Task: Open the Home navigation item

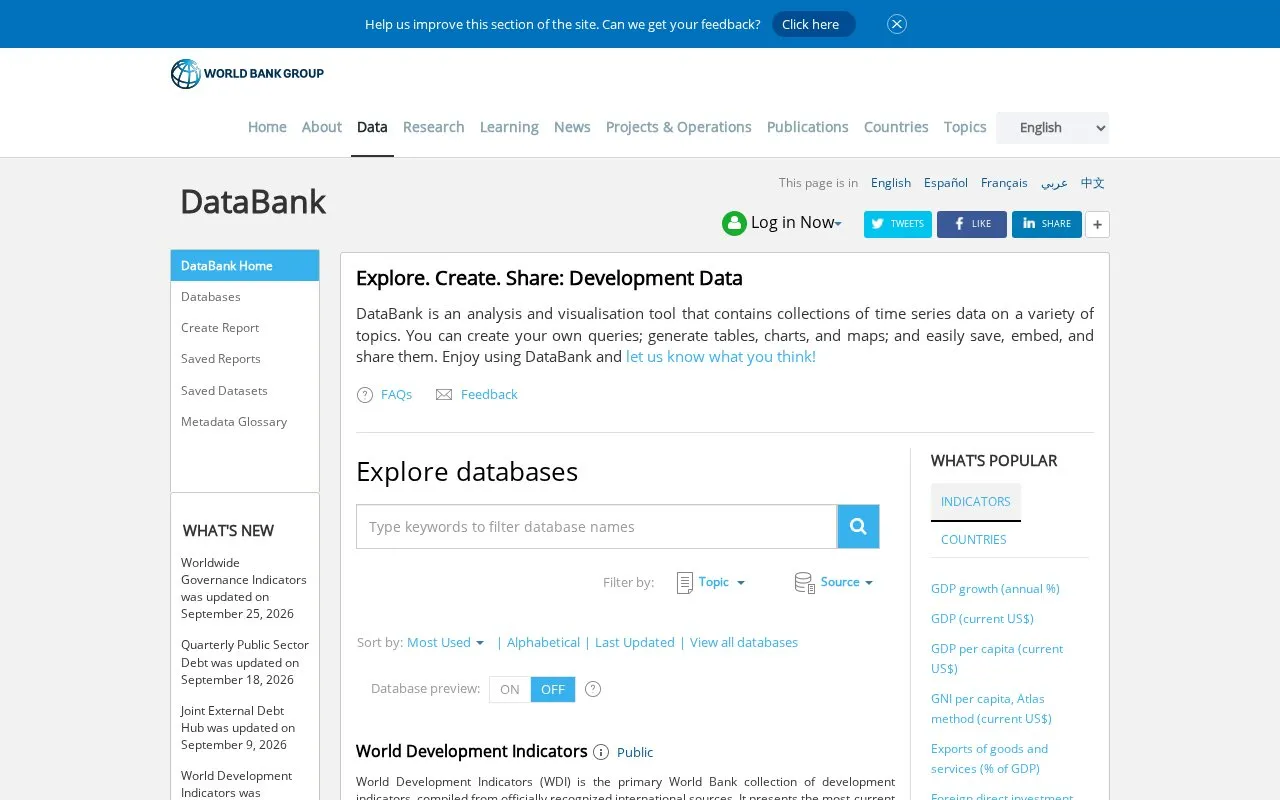Action: pos(267,127)
